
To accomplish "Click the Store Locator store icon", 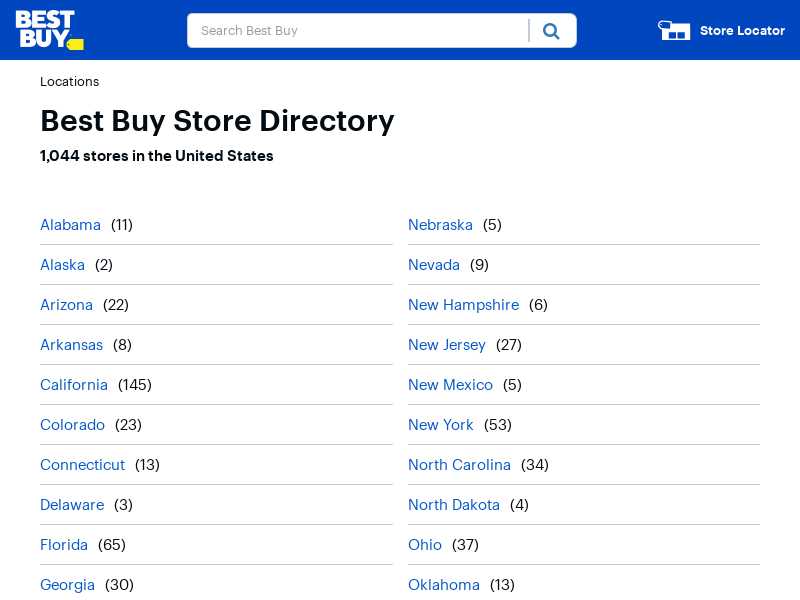I will 674,31.
